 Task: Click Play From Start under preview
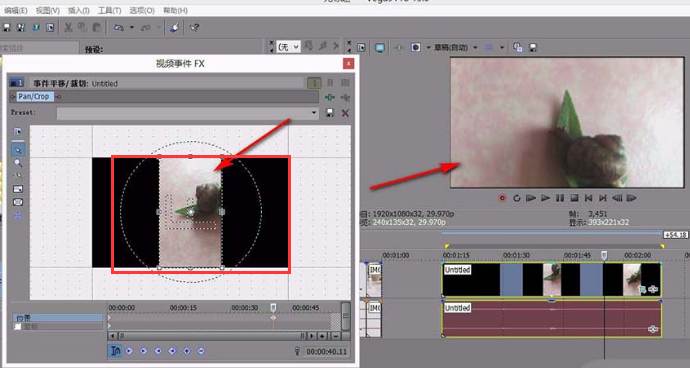tap(531, 198)
